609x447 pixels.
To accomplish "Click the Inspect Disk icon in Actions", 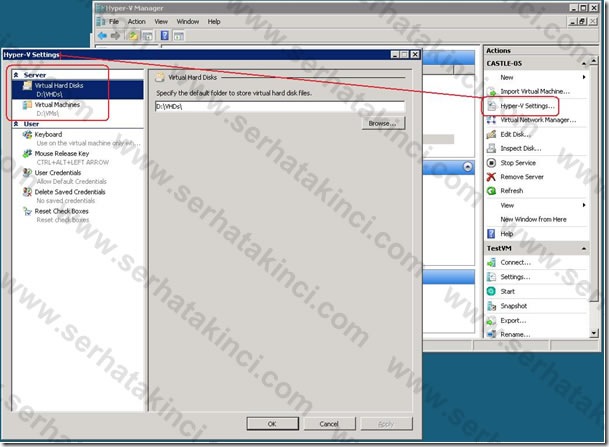I will click(x=491, y=148).
